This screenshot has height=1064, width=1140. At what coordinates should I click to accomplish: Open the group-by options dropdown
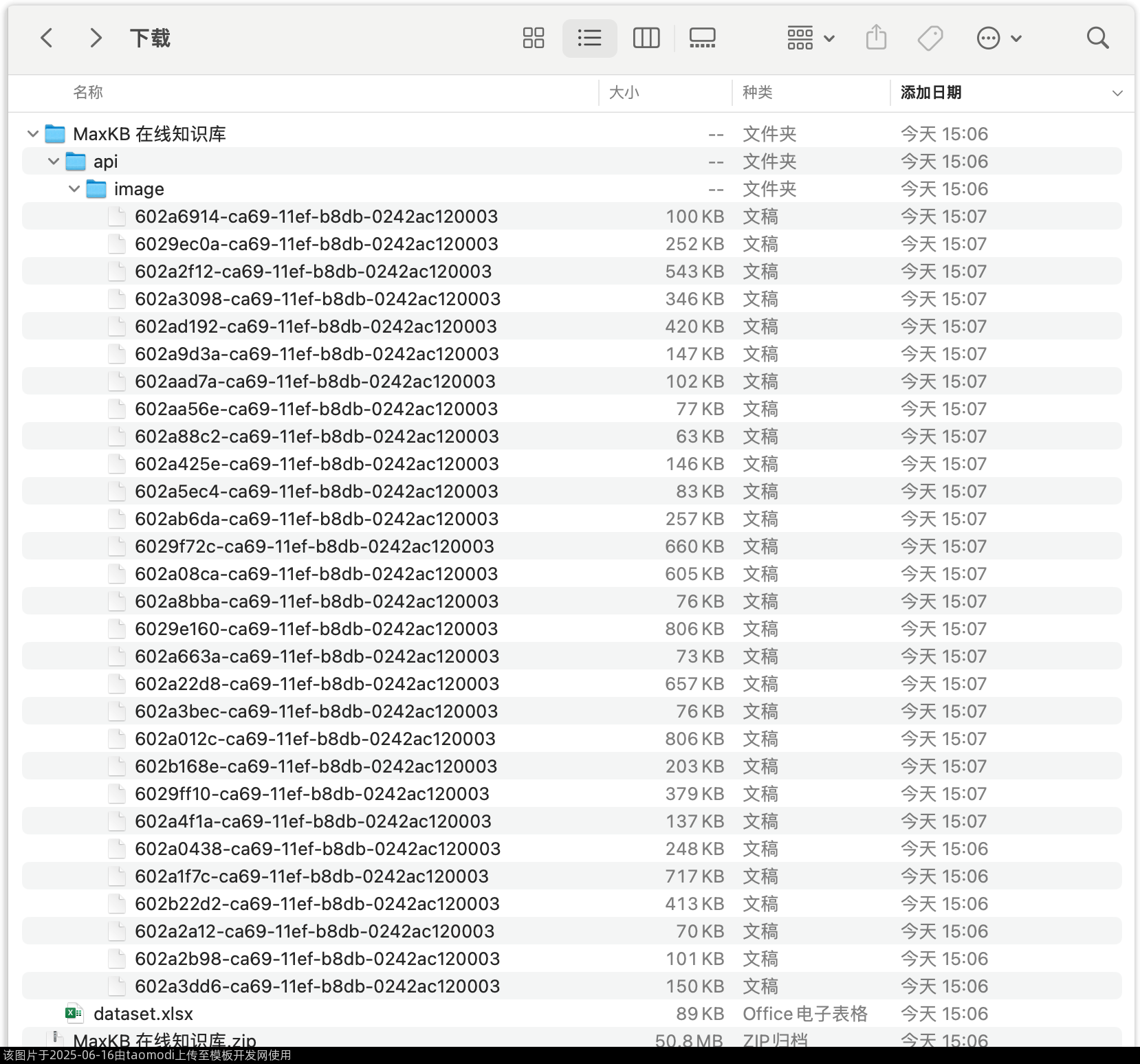coord(810,38)
